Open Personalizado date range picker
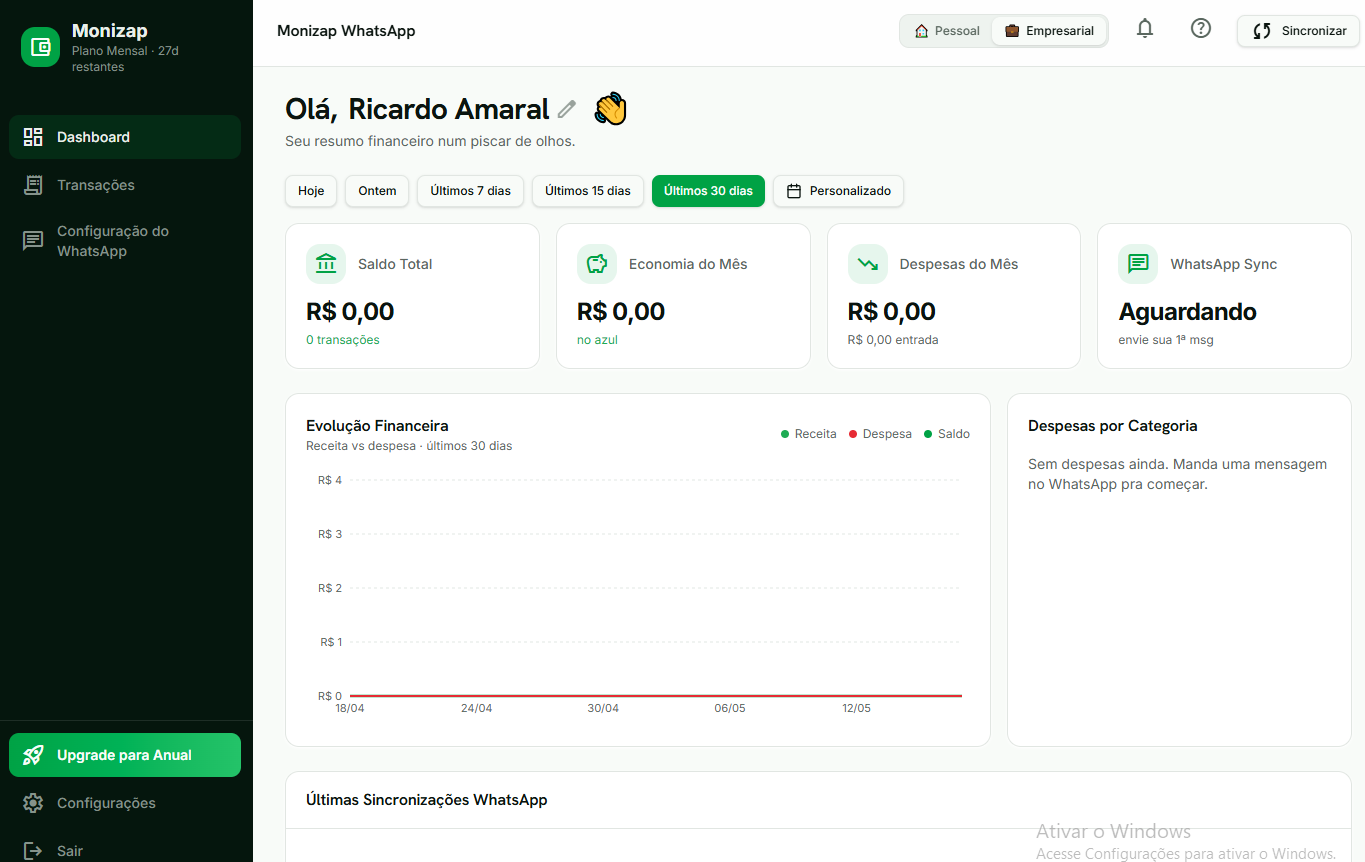Viewport: 1365px width, 862px height. 838,191
